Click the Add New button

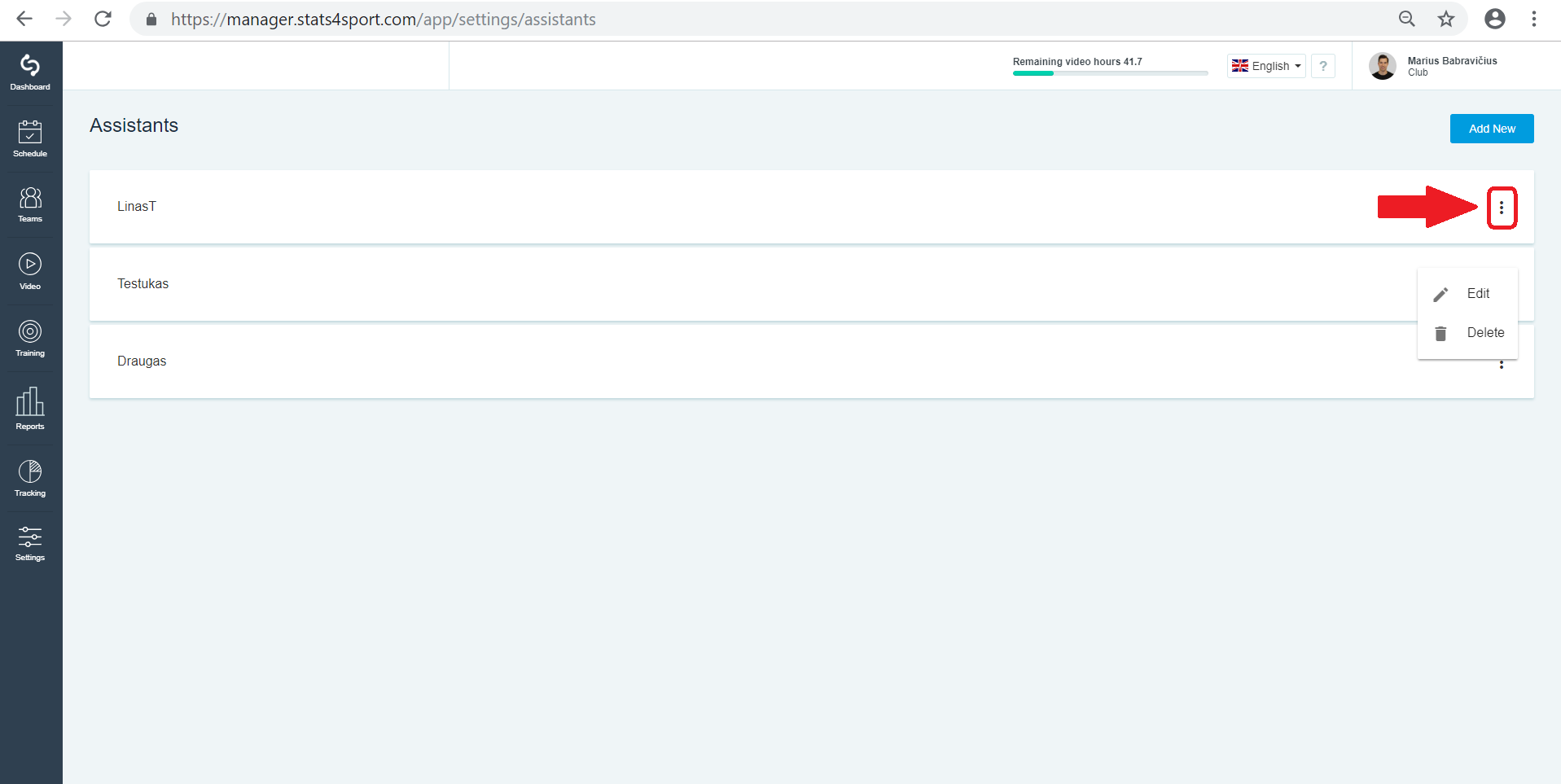tap(1492, 129)
